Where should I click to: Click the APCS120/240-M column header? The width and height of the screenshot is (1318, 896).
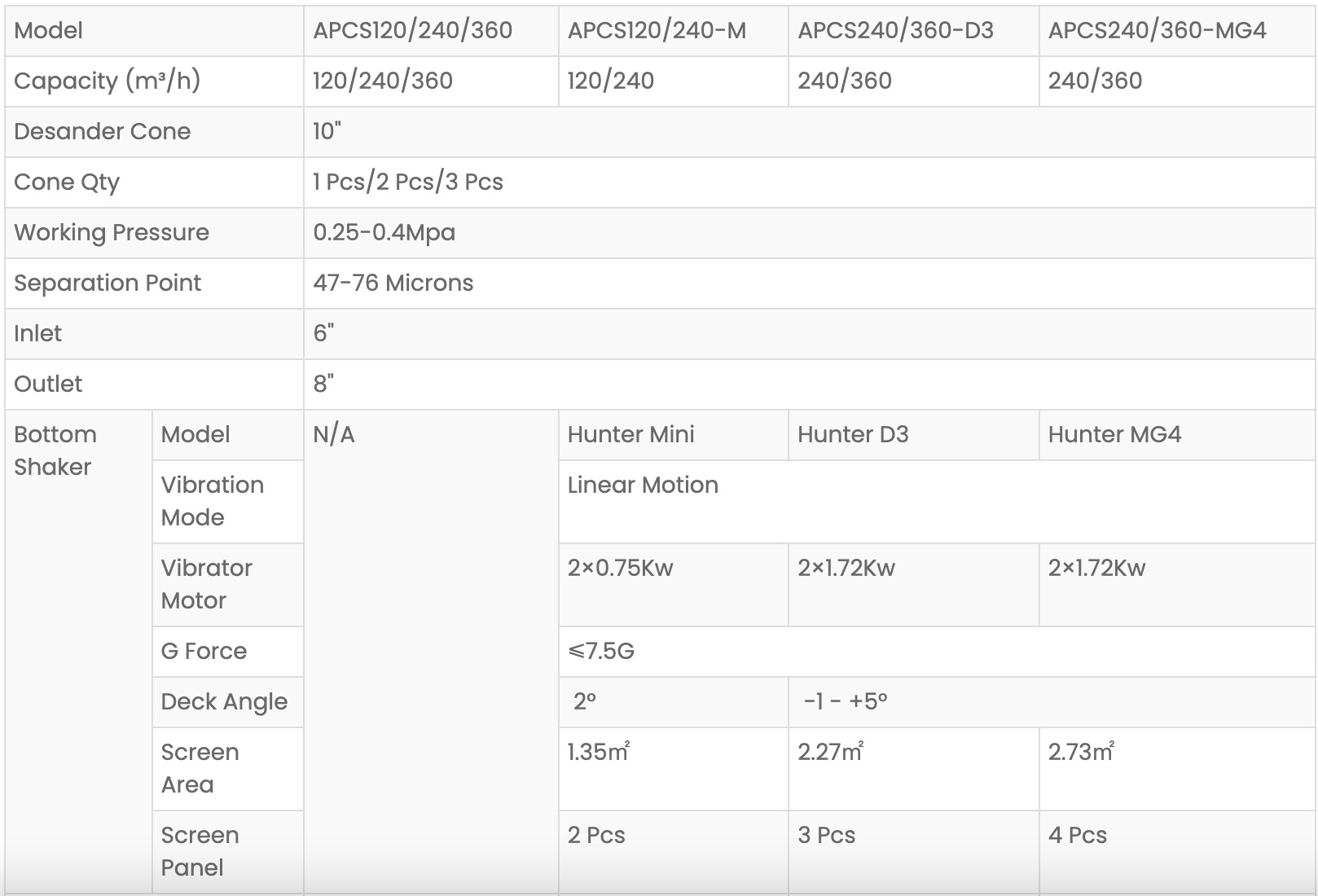click(x=657, y=31)
